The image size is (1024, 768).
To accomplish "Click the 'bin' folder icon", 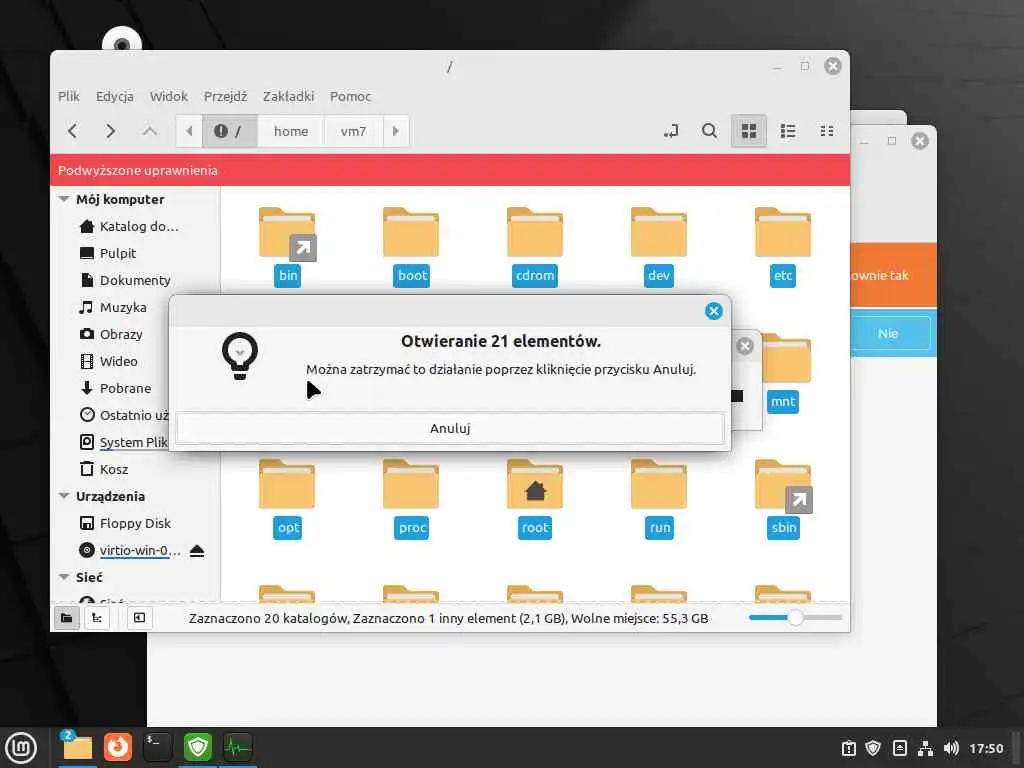I will coord(287,233).
